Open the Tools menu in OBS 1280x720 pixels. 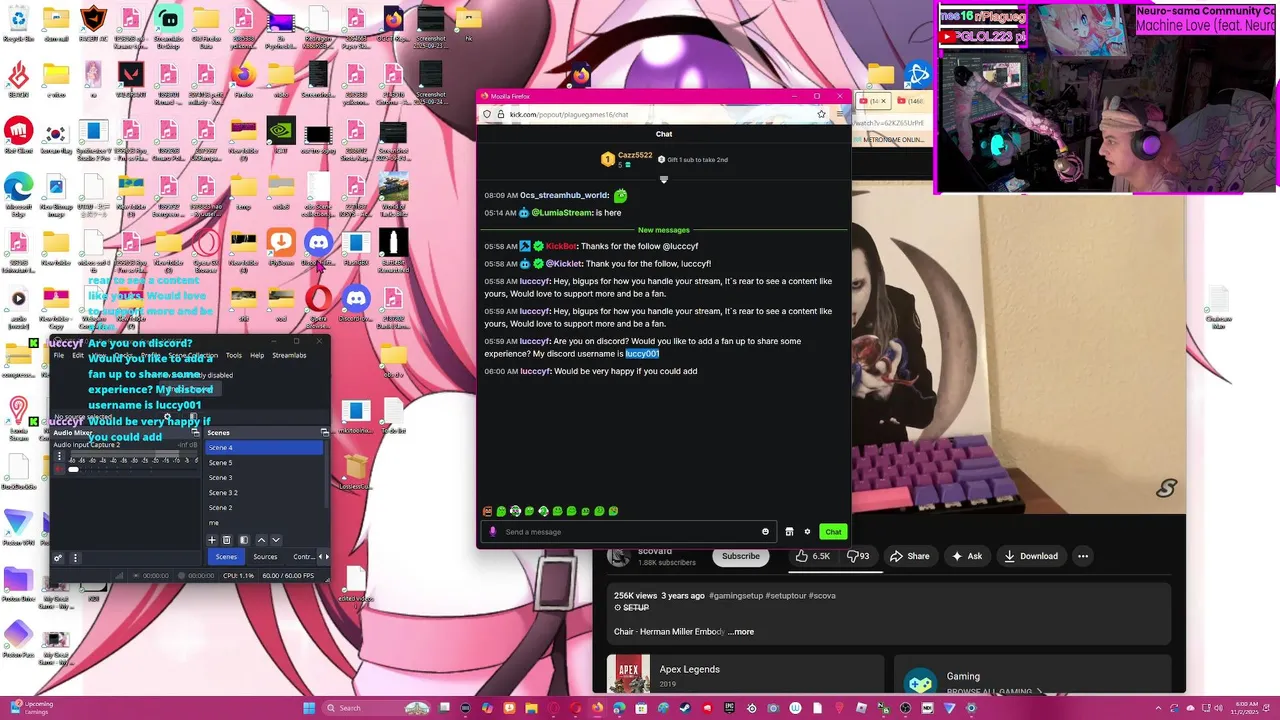pyautogui.click(x=233, y=355)
